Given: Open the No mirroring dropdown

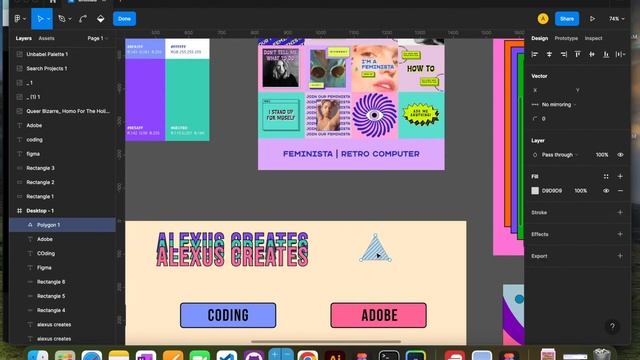Looking at the screenshot, I should pyautogui.click(x=554, y=104).
